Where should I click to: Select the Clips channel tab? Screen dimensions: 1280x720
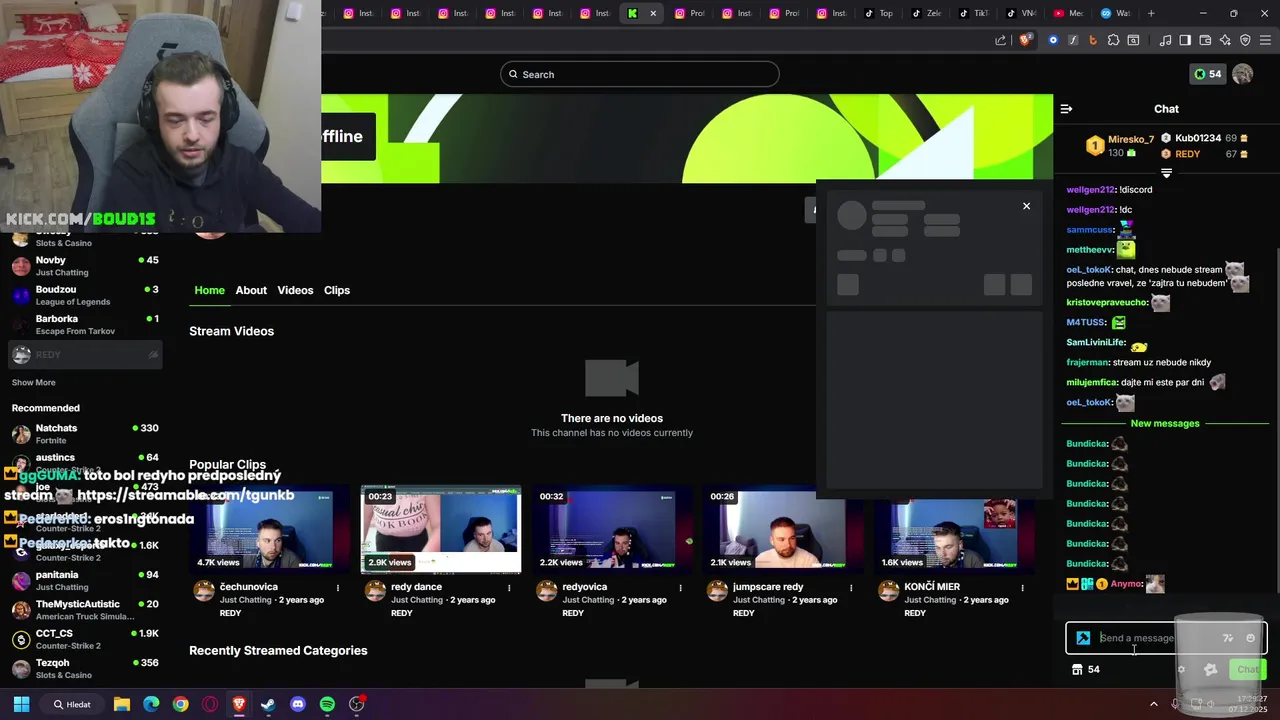click(337, 290)
